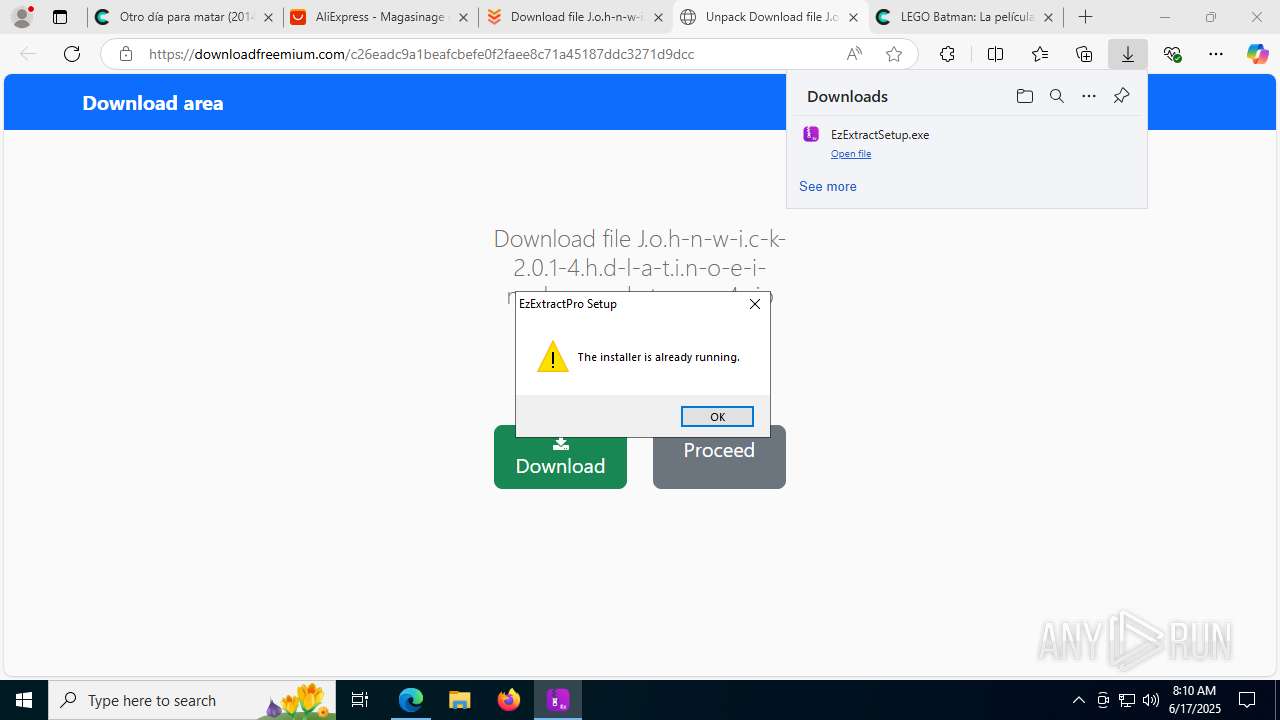1280x720 pixels.
Task: Click the browser Back arrow
Action: 28,54
